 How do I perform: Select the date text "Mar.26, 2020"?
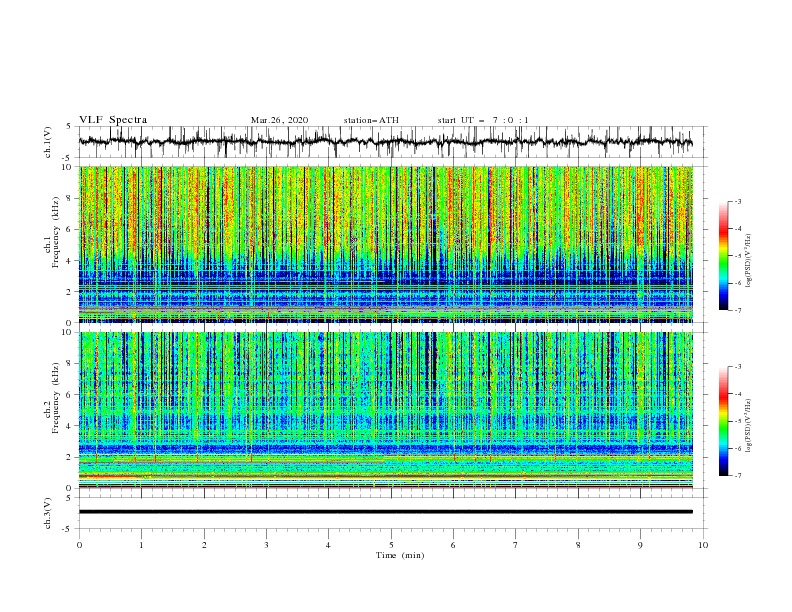(279, 120)
